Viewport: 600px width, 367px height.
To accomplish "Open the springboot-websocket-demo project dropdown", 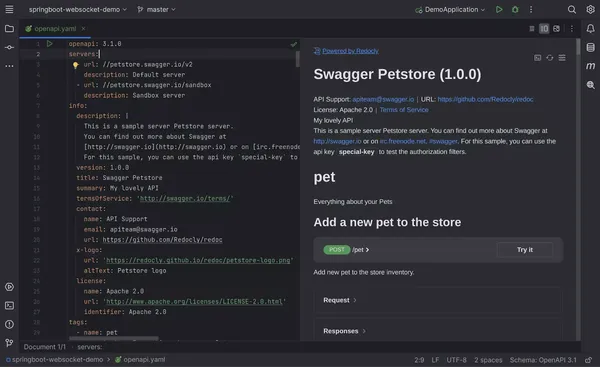I will point(78,9).
